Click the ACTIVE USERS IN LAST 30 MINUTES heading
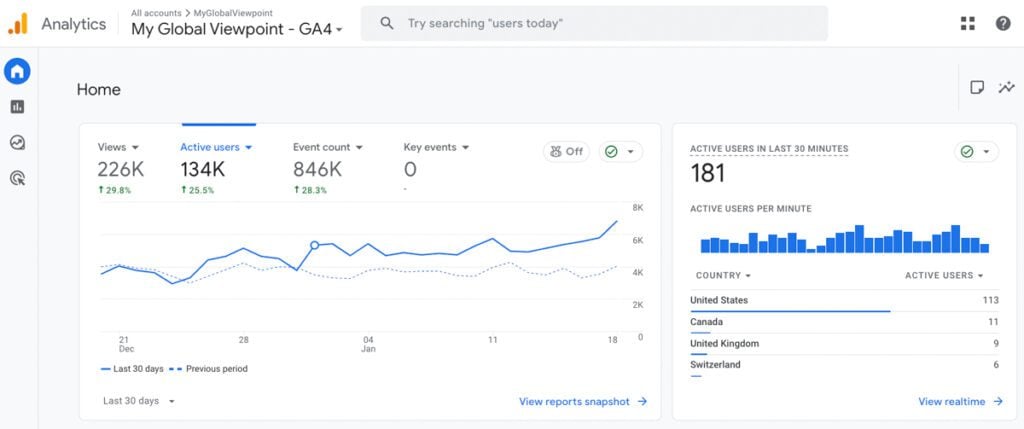 point(769,149)
